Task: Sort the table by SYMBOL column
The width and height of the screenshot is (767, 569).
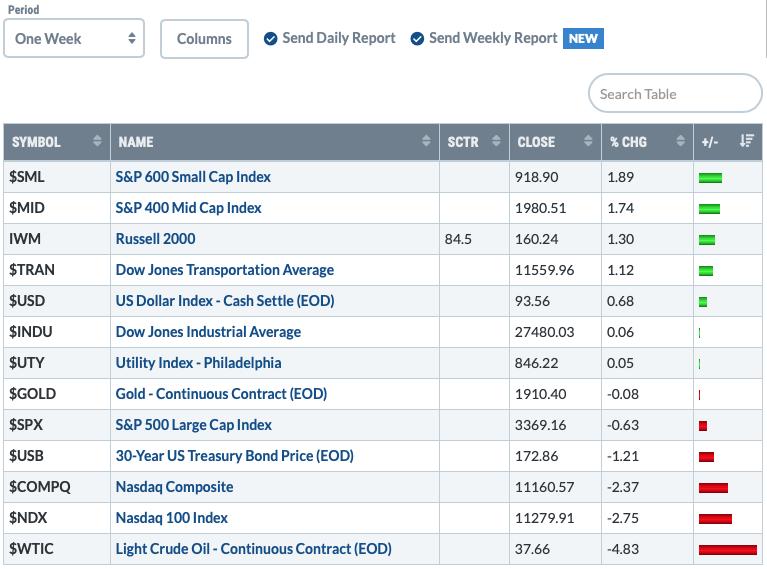Action: click(x=97, y=141)
